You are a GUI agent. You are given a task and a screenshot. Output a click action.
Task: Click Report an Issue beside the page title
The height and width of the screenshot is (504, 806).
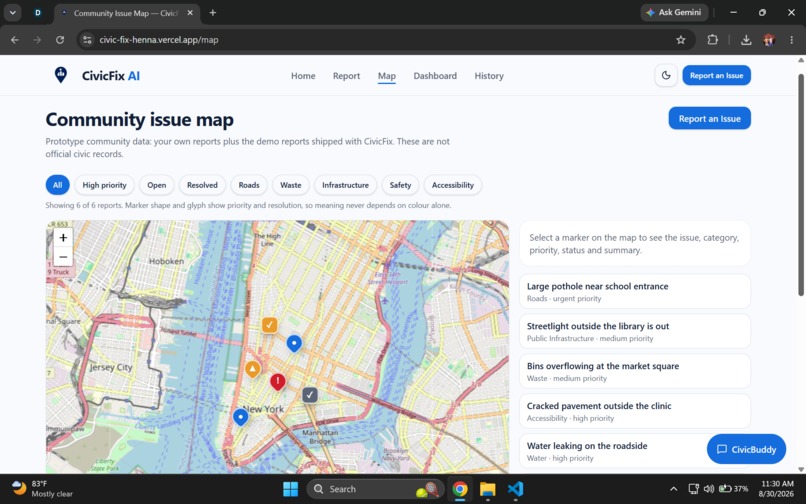pyautogui.click(x=709, y=118)
